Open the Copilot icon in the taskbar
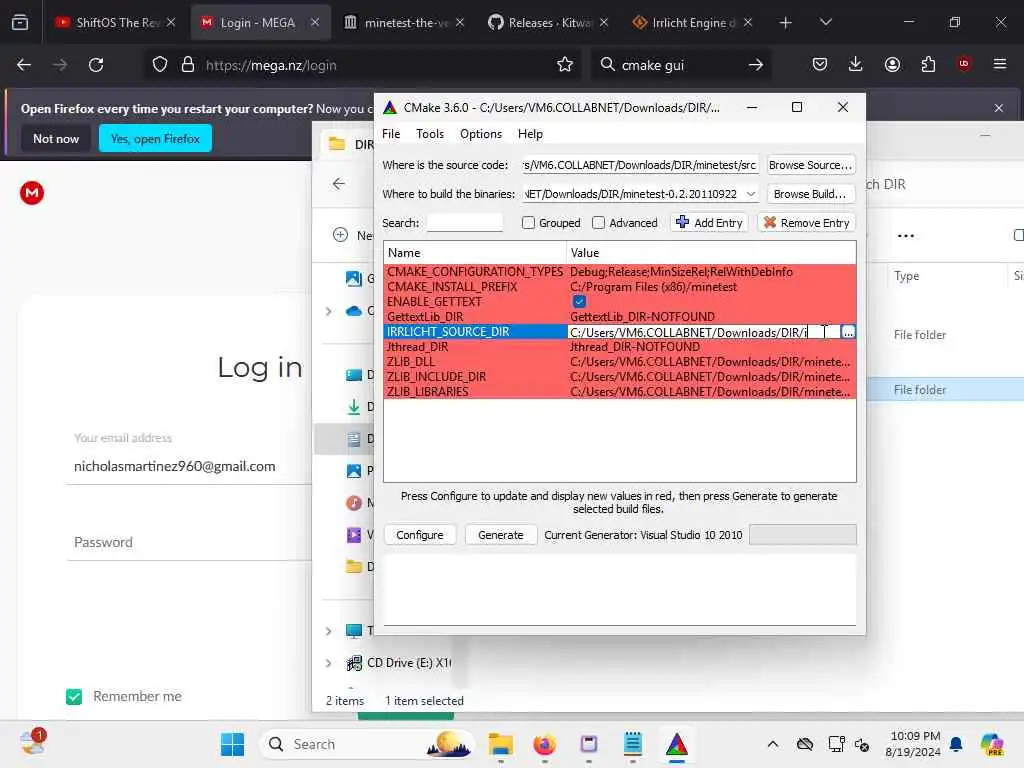1024x768 pixels. point(992,744)
